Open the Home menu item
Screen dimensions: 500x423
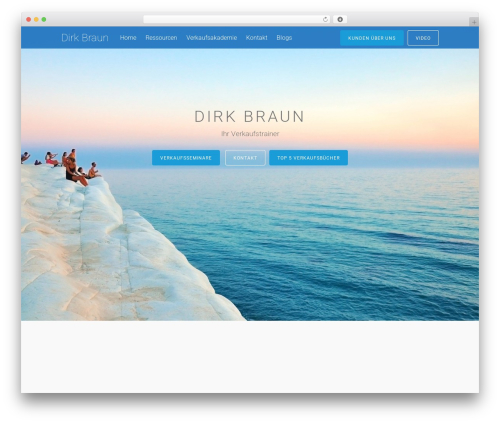[x=128, y=38]
